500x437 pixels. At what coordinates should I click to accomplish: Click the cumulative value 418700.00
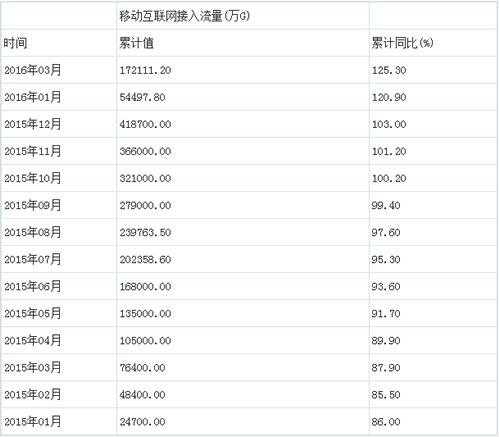click(x=145, y=124)
